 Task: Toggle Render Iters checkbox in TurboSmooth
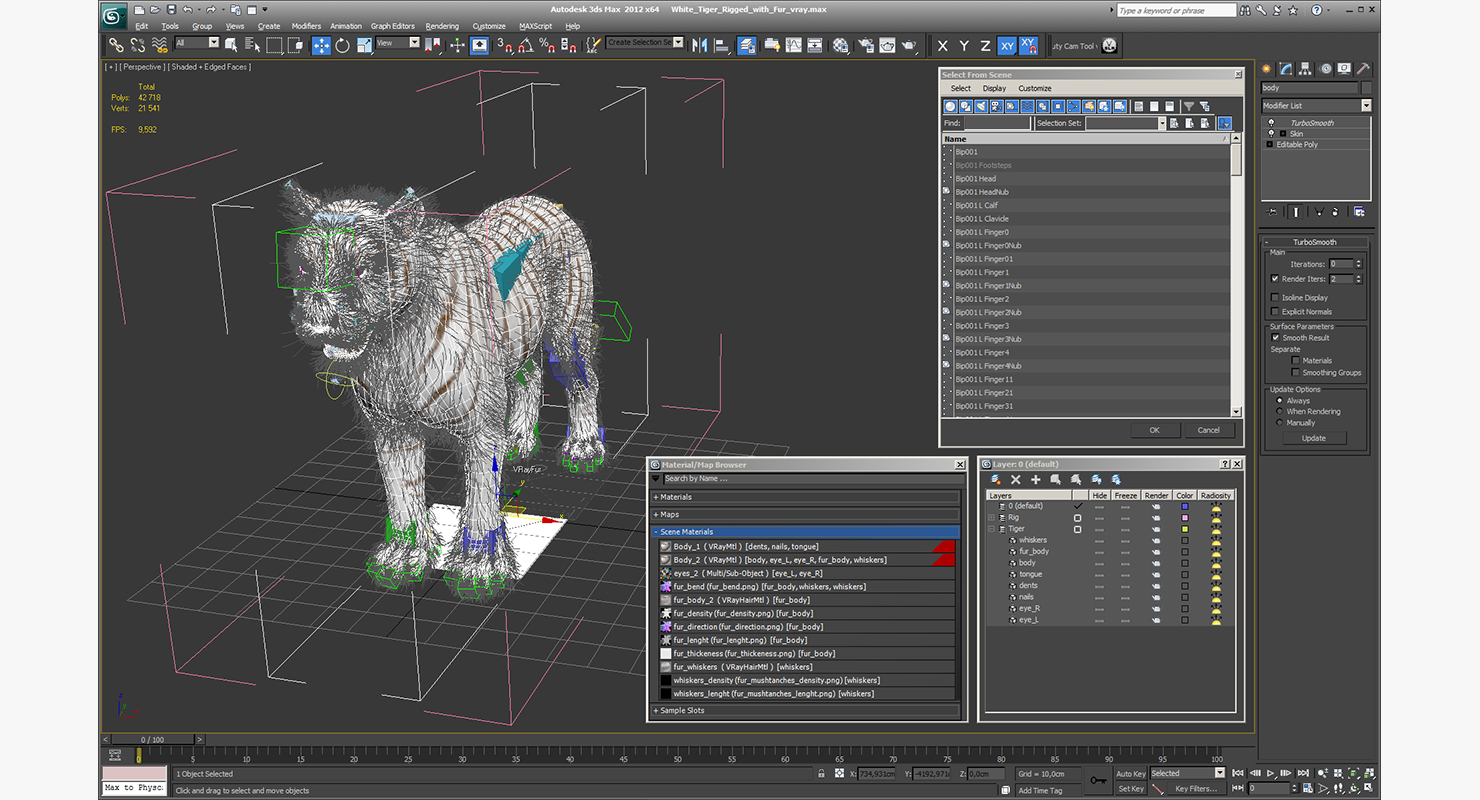tap(1275, 279)
